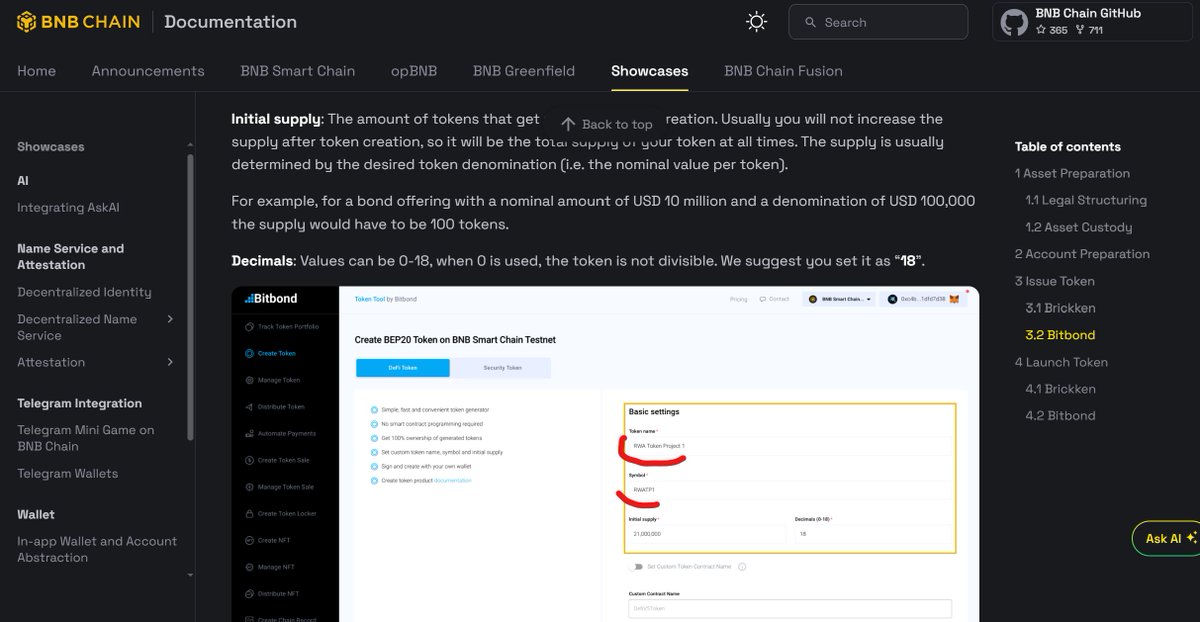The image size is (1200, 622).
Task: Click the sidebar scroll-up arrow
Action: point(190,146)
